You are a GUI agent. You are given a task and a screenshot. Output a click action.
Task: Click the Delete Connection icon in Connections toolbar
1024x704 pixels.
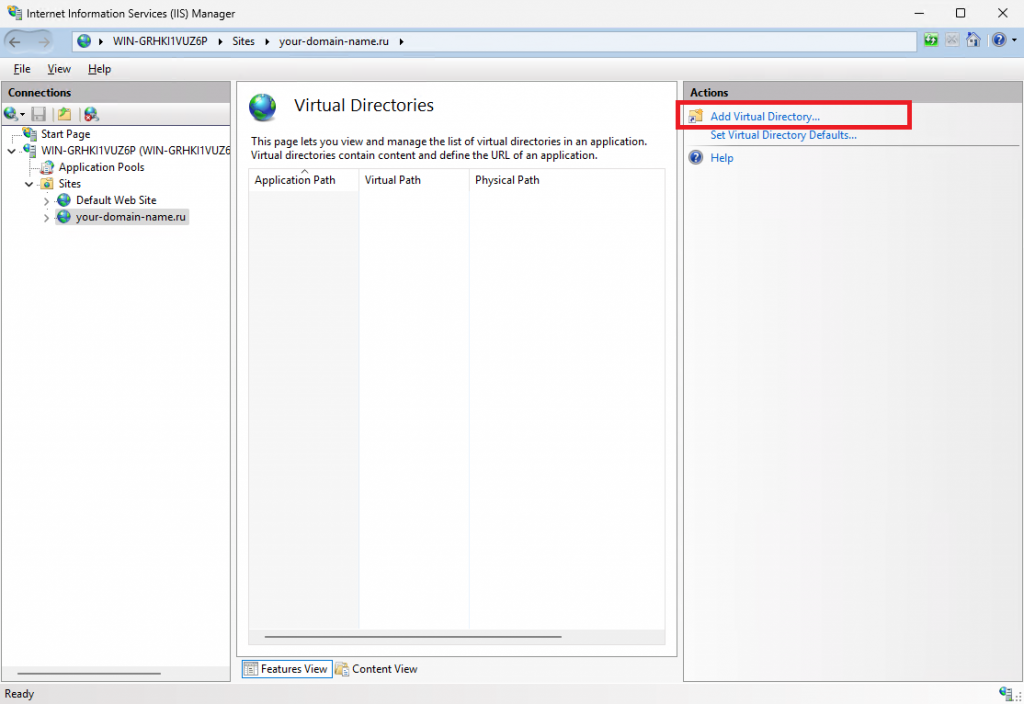click(x=91, y=114)
